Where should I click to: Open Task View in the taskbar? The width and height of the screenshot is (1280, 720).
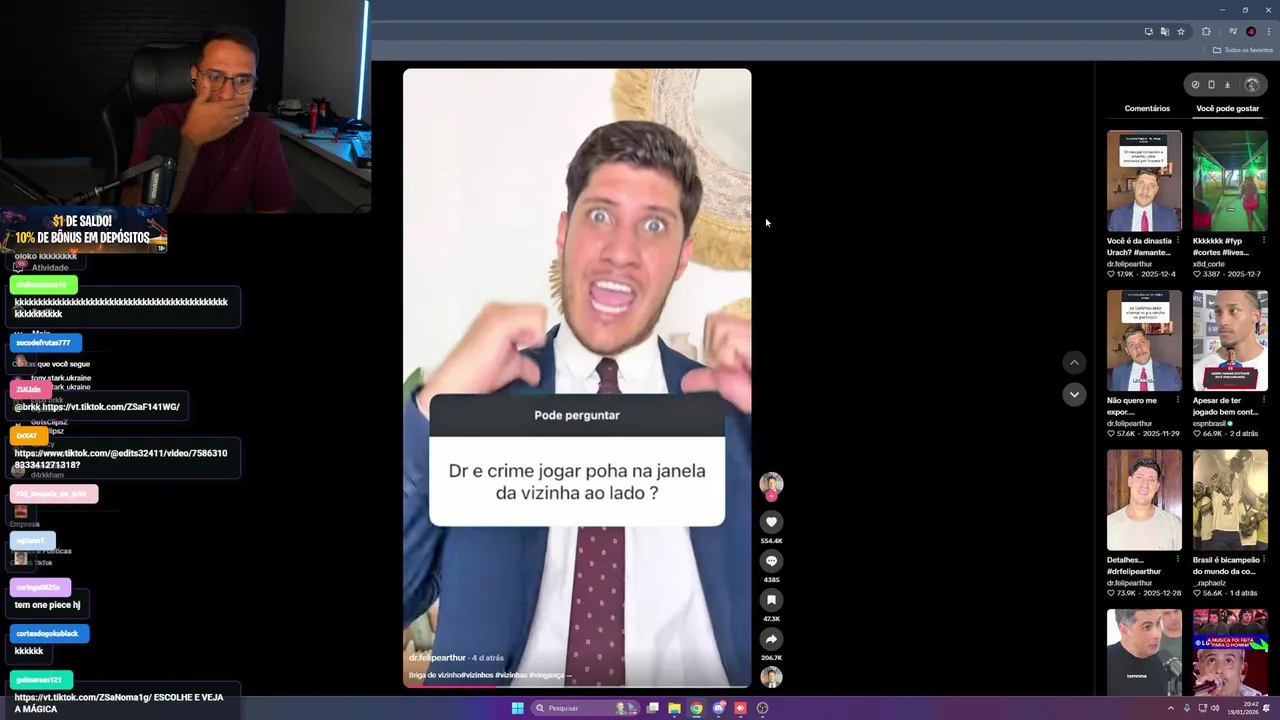click(652, 708)
